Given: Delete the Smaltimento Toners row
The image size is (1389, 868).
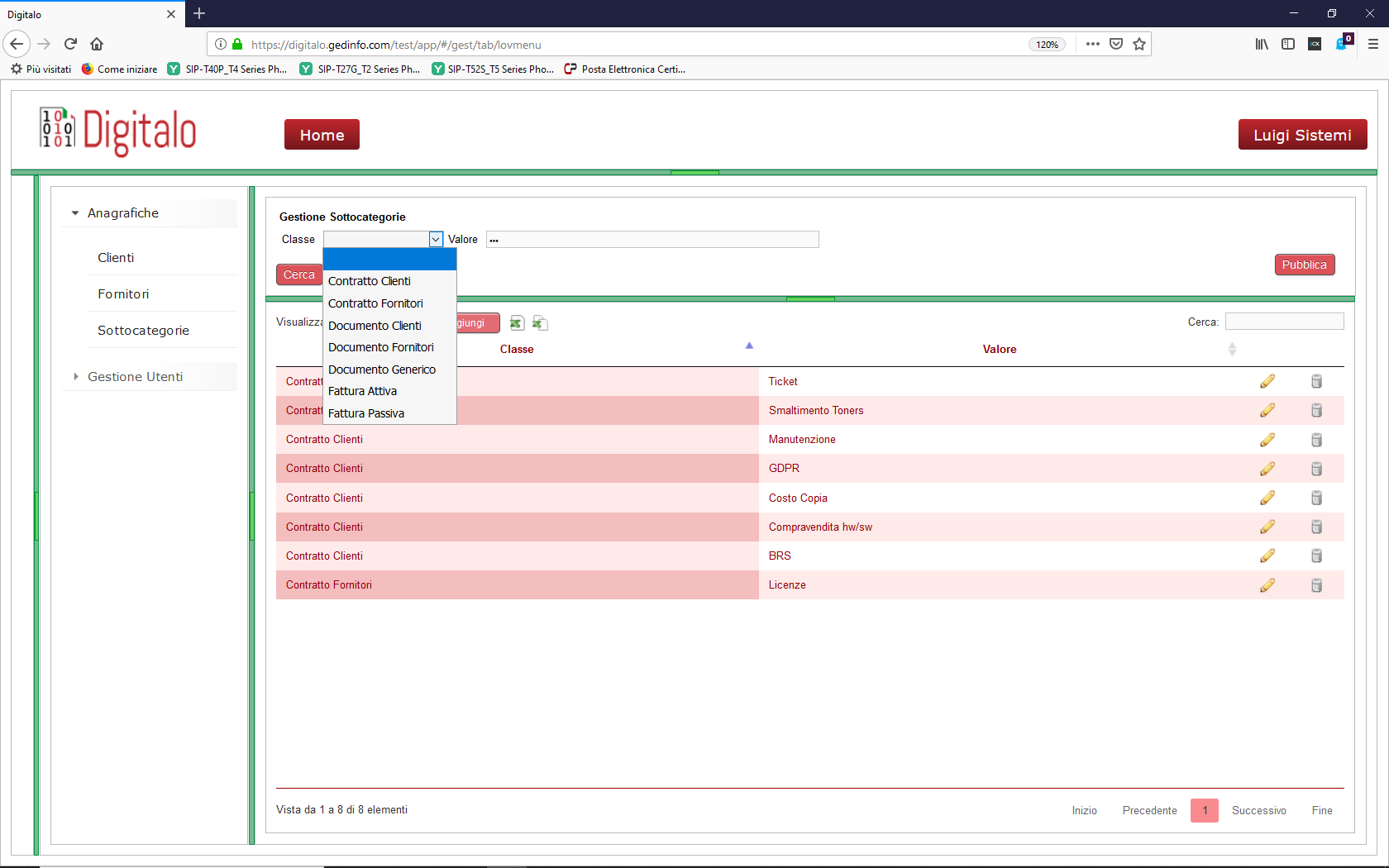Looking at the screenshot, I should click(x=1316, y=410).
